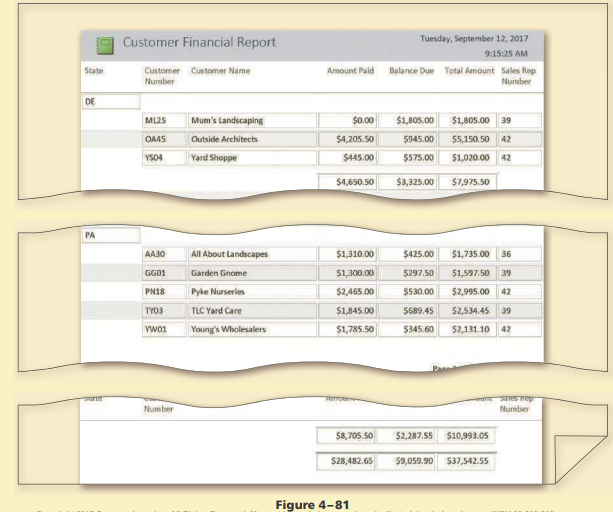Click customer number YS04
Screen dimensions: 613x512
pos(164,158)
